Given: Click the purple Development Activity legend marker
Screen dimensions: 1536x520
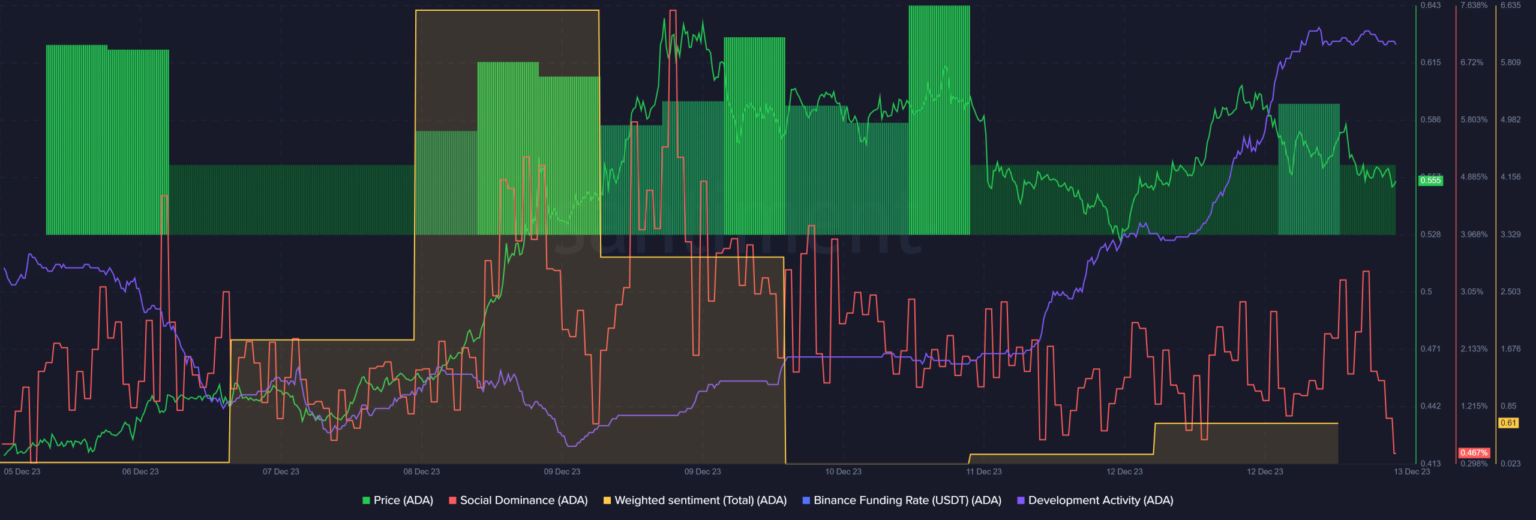Looking at the screenshot, I should coord(1020,500).
